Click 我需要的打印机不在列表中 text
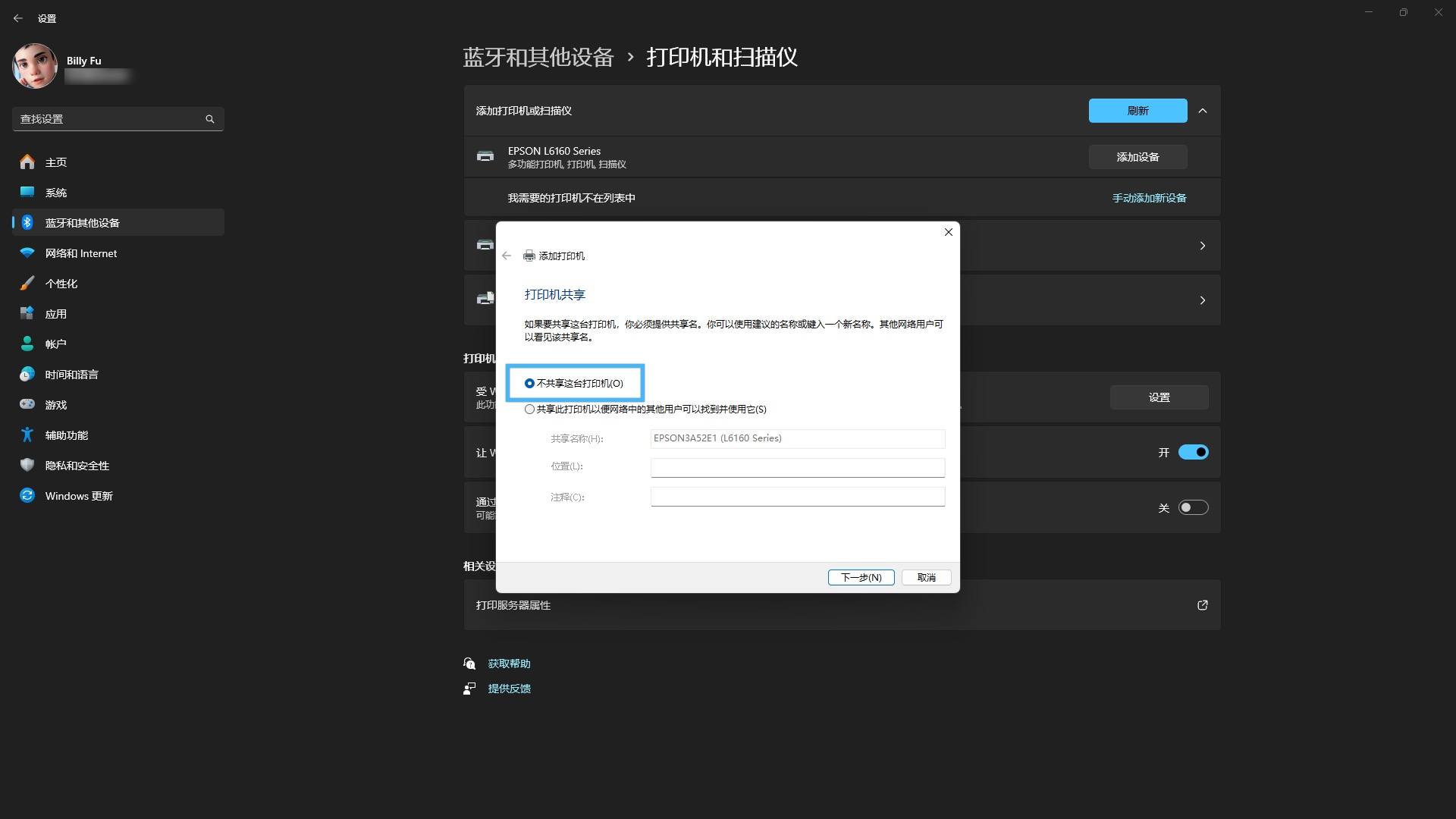This screenshot has width=1456, height=819. [x=571, y=198]
